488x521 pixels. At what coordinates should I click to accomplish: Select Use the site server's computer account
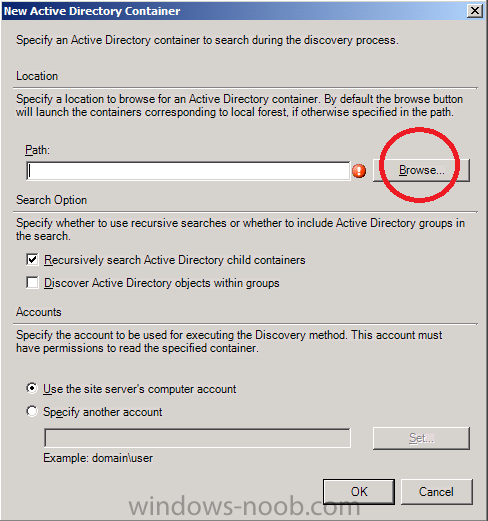(32, 388)
